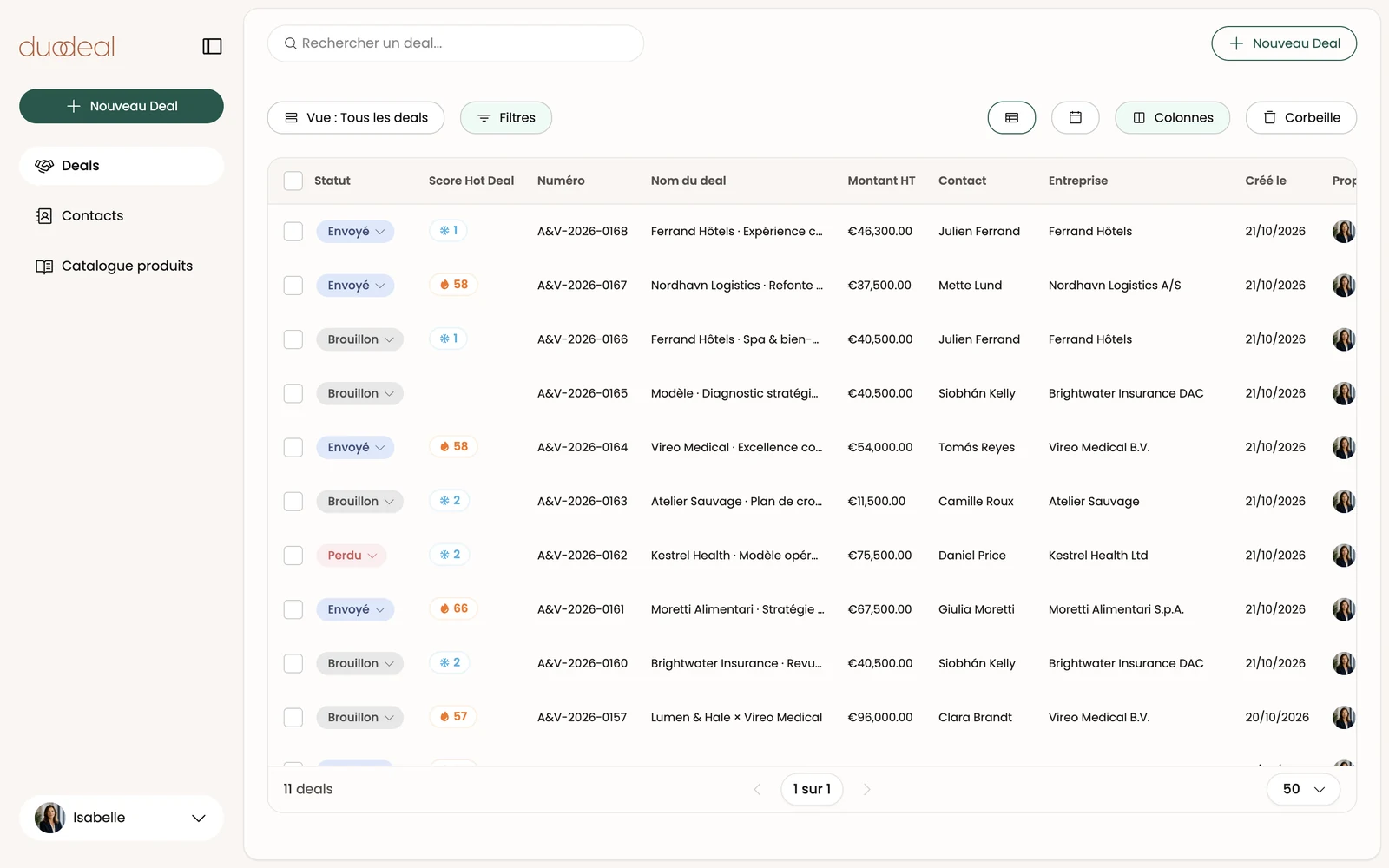The height and width of the screenshot is (868, 1389).
Task: Click hot score 66 badge for Moretti Alimentari
Action: (x=453, y=608)
